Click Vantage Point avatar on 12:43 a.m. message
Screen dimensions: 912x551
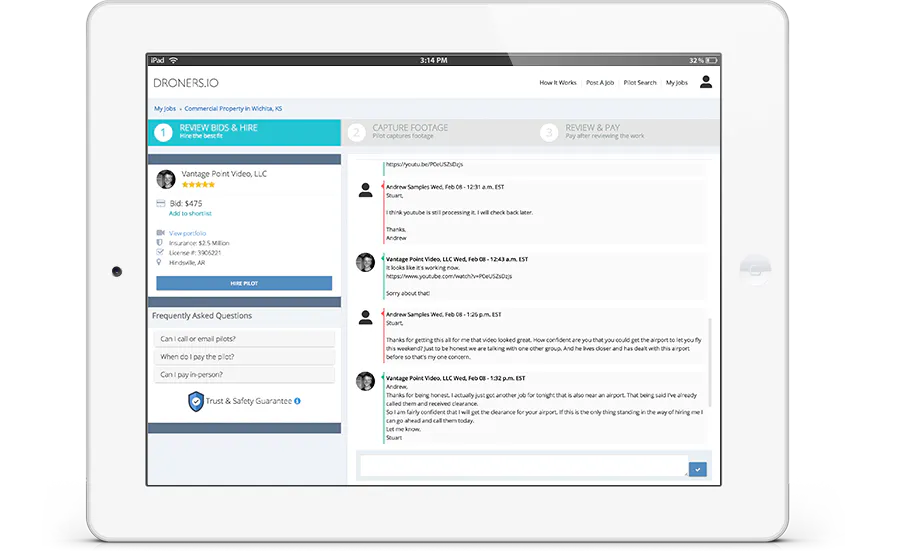[365, 262]
